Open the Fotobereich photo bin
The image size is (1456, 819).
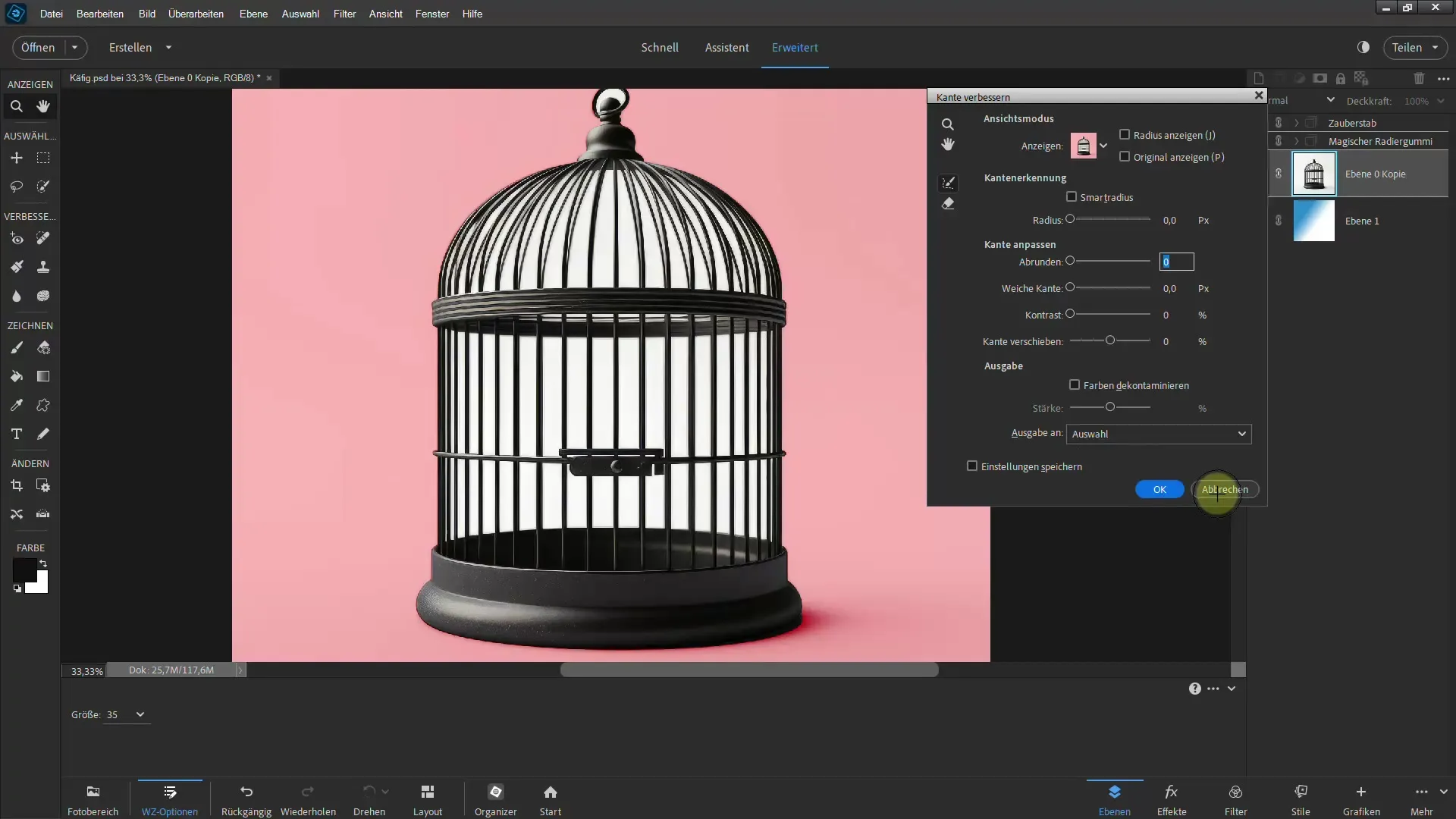click(x=93, y=799)
